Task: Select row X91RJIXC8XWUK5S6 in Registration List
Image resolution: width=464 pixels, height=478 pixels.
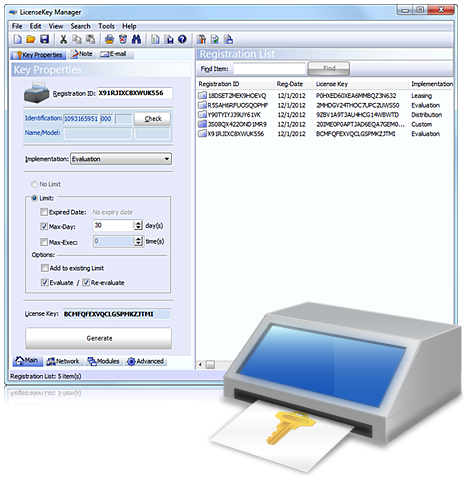Action: tap(325, 134)
